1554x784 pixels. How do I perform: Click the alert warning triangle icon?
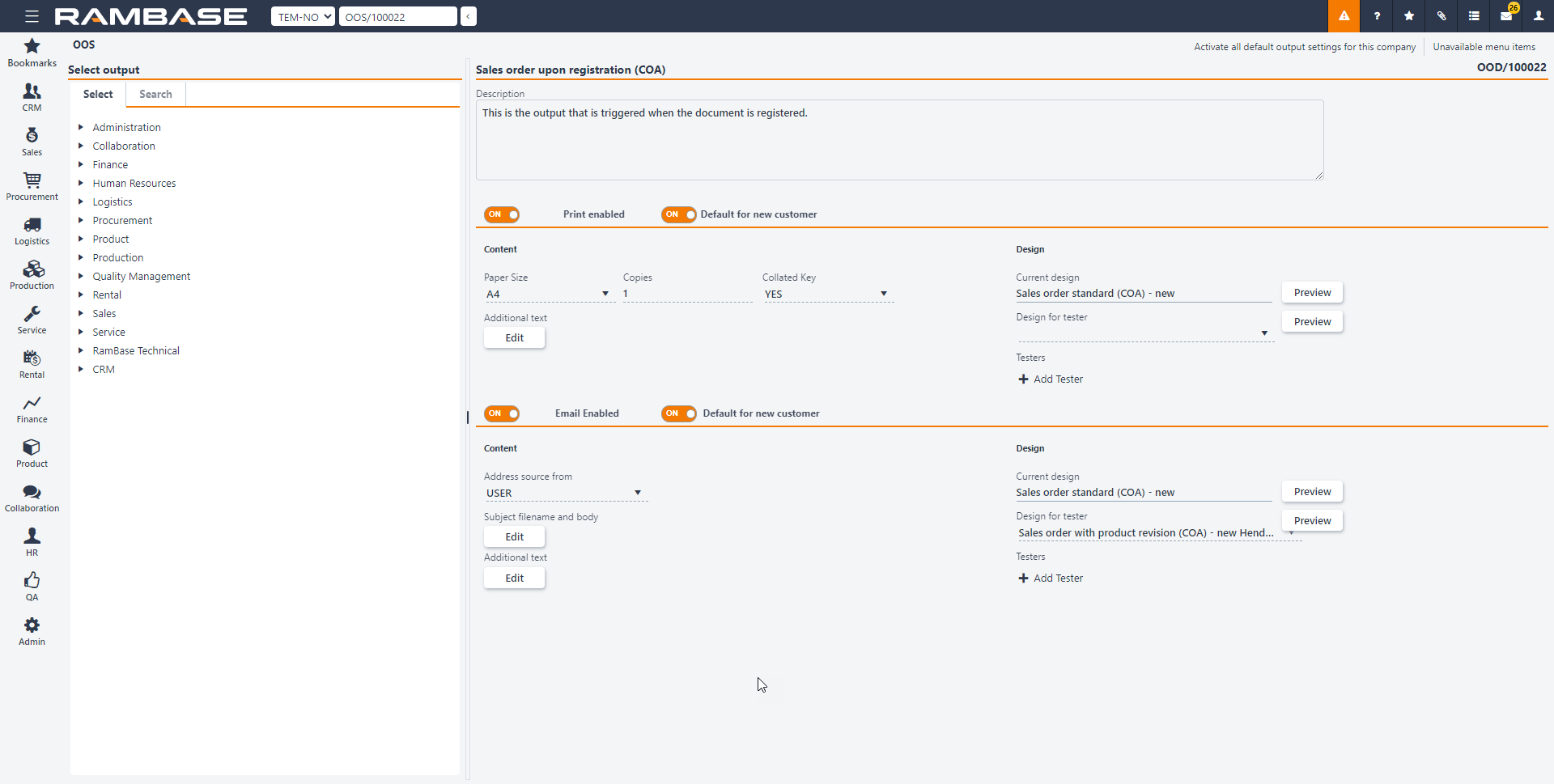click(1344, 16)
